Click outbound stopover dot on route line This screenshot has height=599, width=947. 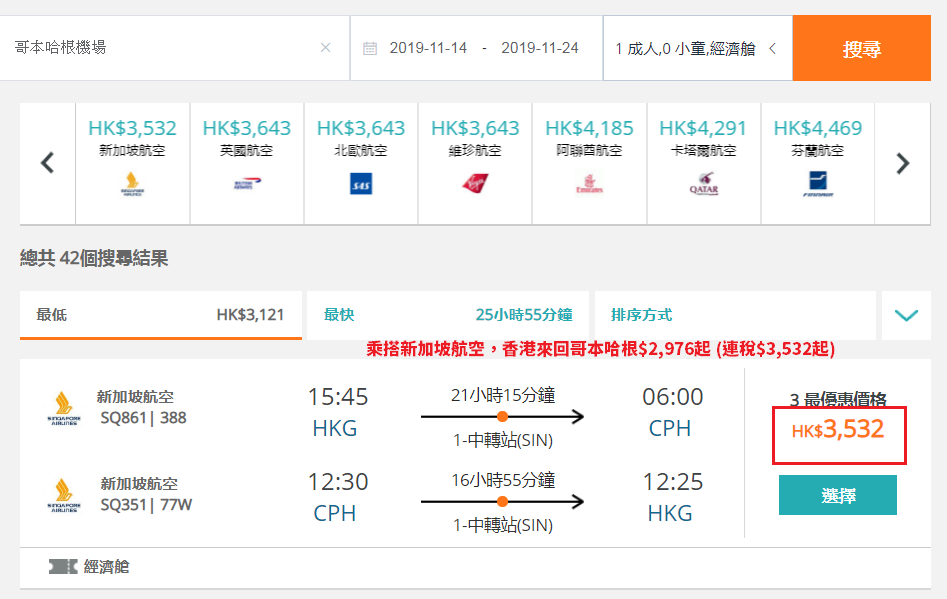pos(502,416)
